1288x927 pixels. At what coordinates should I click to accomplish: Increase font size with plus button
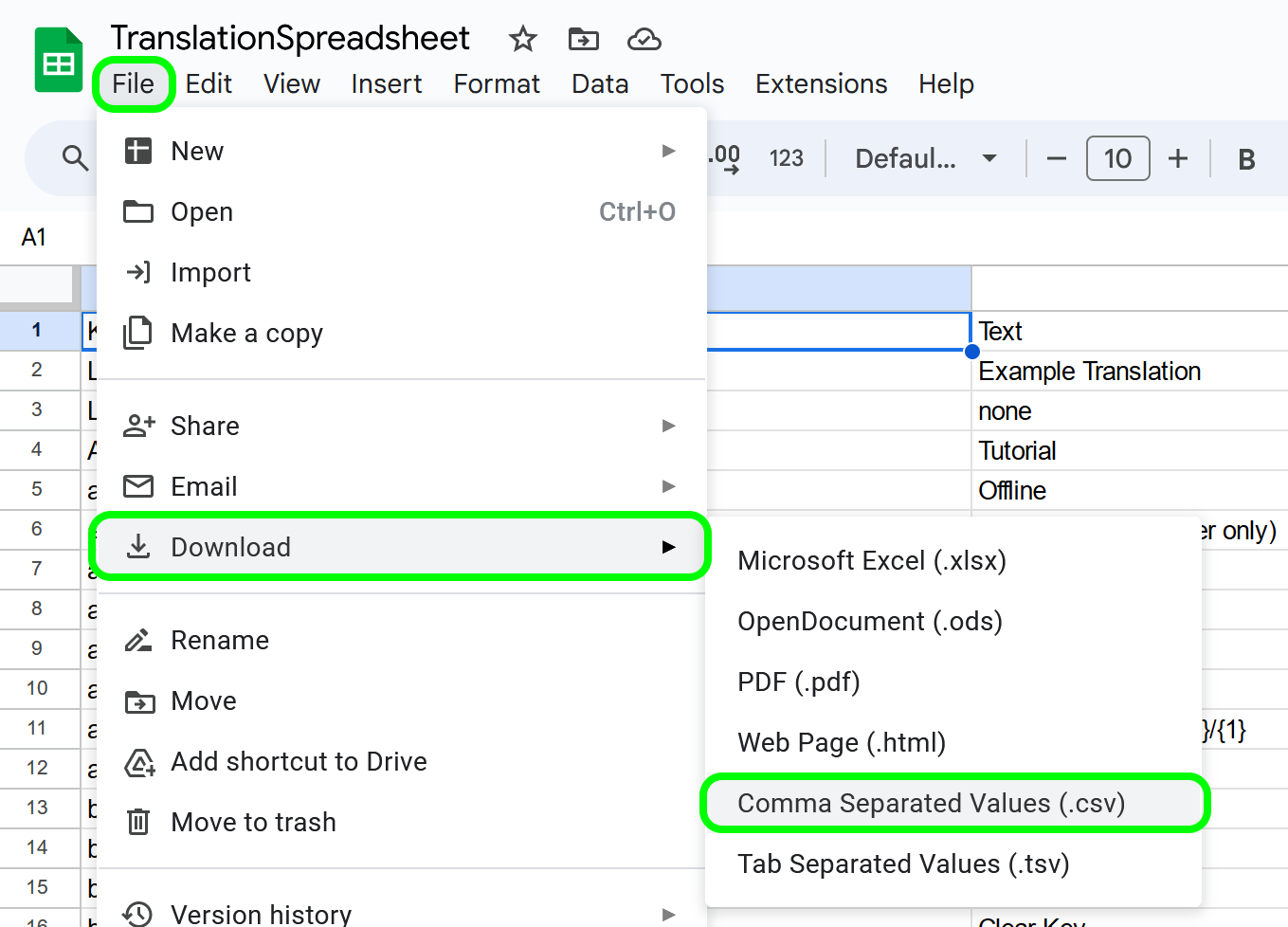pos(1177,158)
